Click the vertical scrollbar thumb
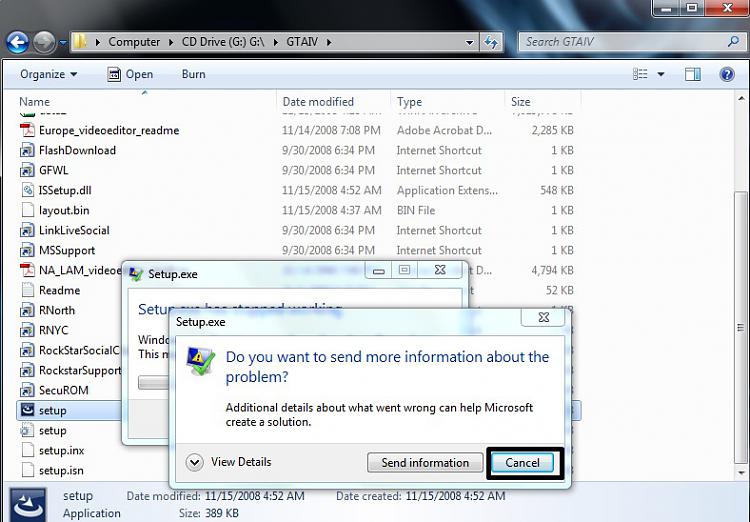750x522 pixels. click(741, 327)
